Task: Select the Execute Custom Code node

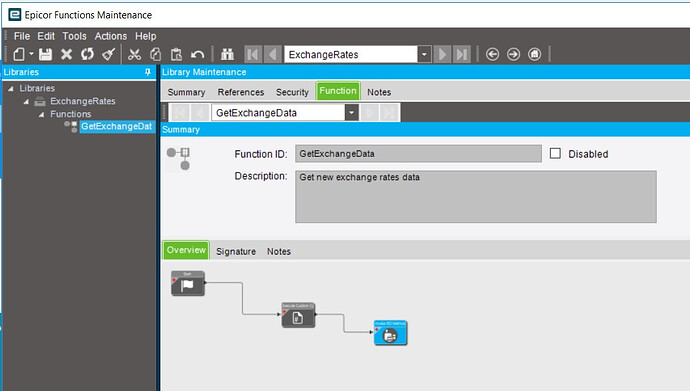Action: (298, 315)
